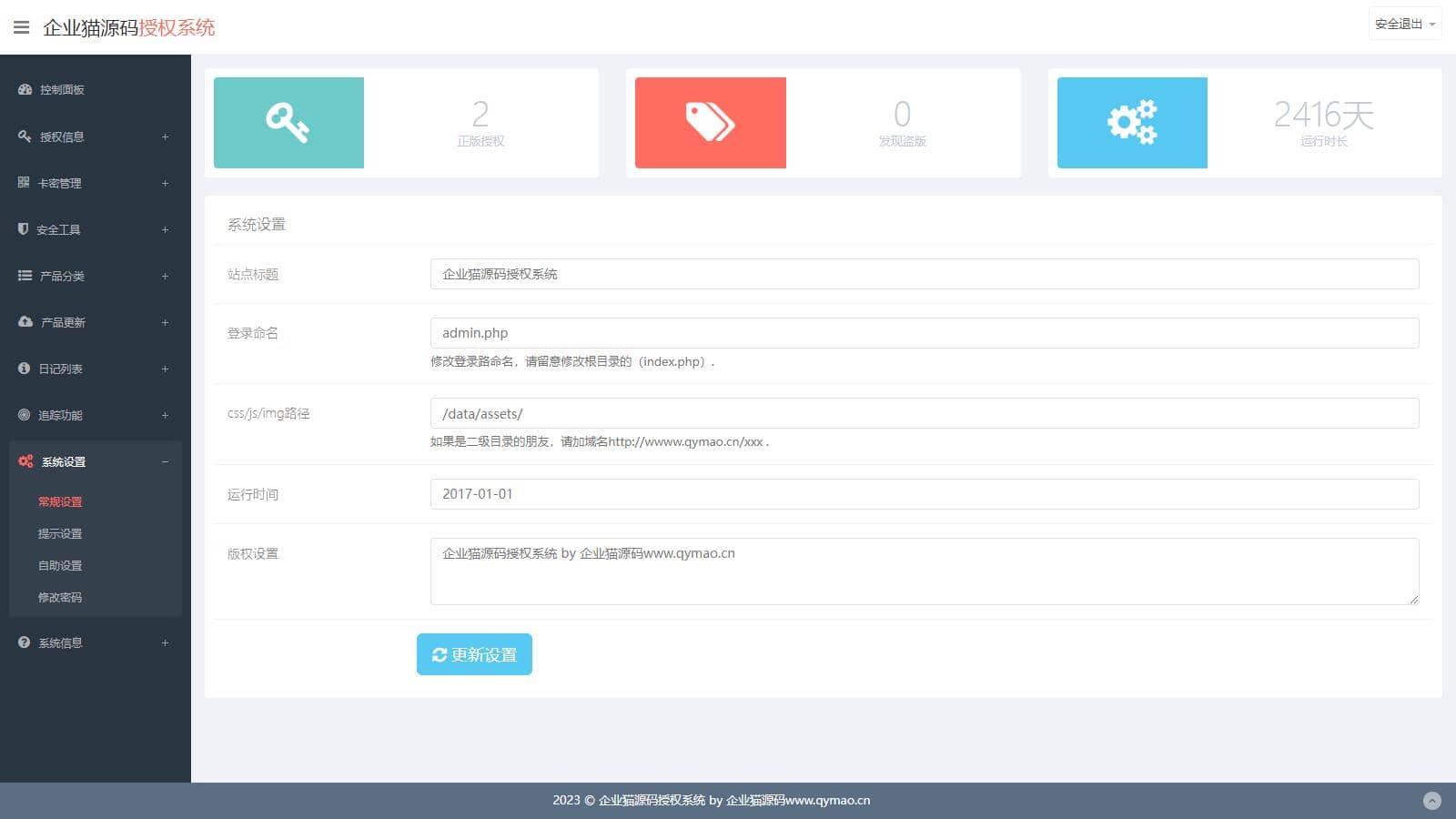Focus the css/js/img路径 input field
The width and height of the screenshot is (1456, 819).
coord(925,413)
